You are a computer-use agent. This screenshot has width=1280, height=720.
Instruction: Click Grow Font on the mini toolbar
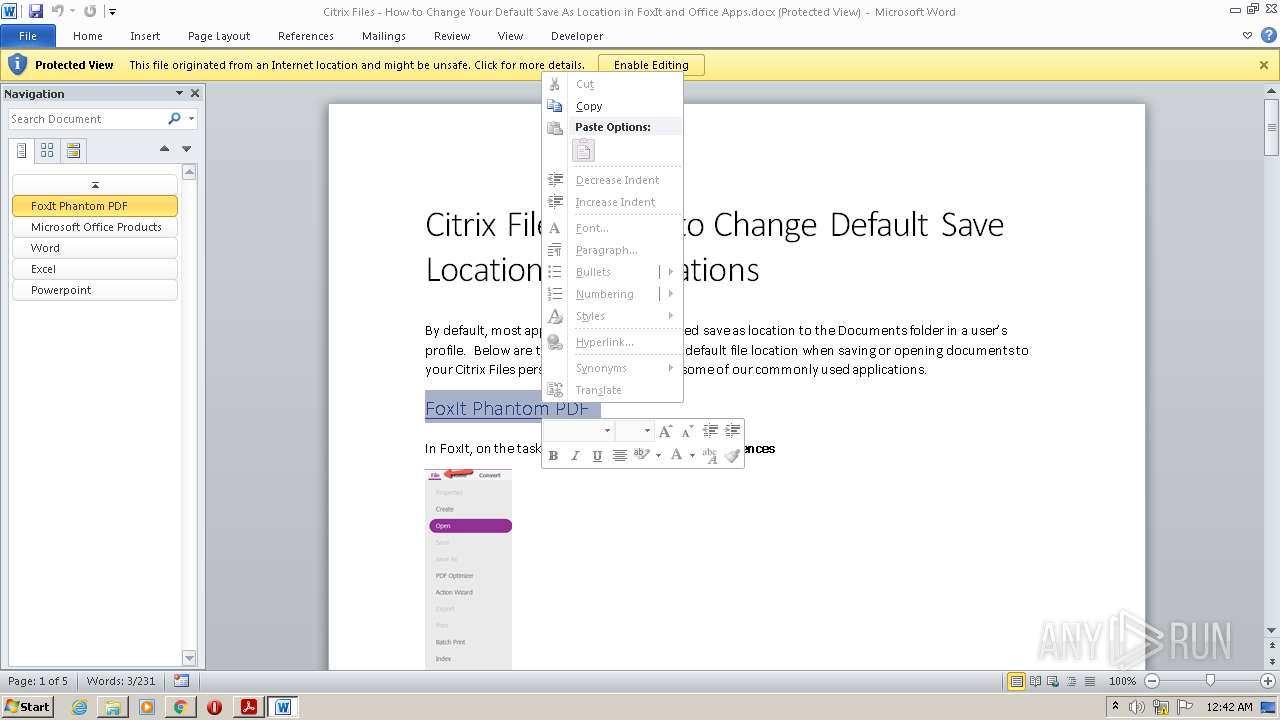(666, 431)
